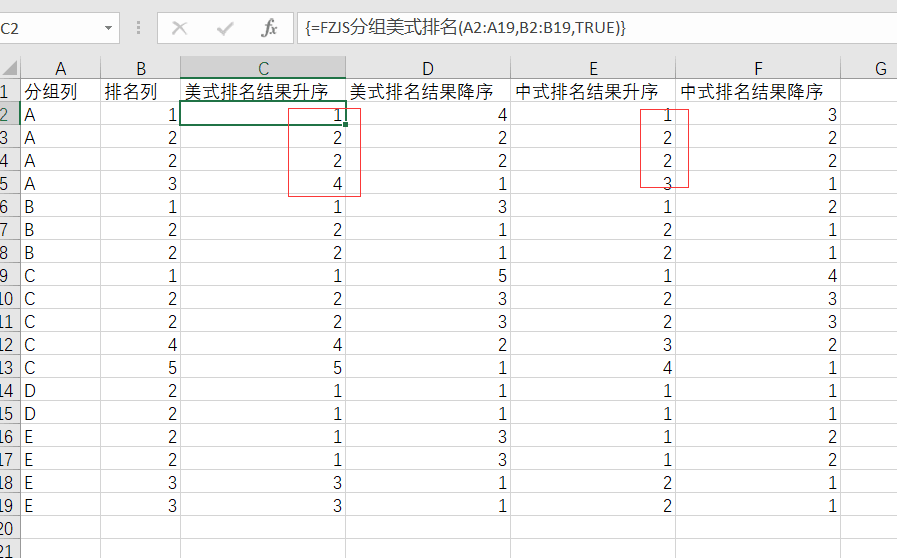
Task: Select column G header
Action: coord(869,68)
